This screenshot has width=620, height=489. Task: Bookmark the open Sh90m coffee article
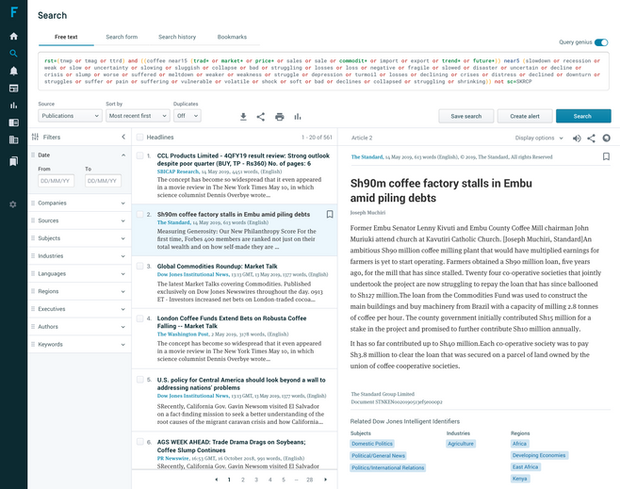click(x=606, y=157)
